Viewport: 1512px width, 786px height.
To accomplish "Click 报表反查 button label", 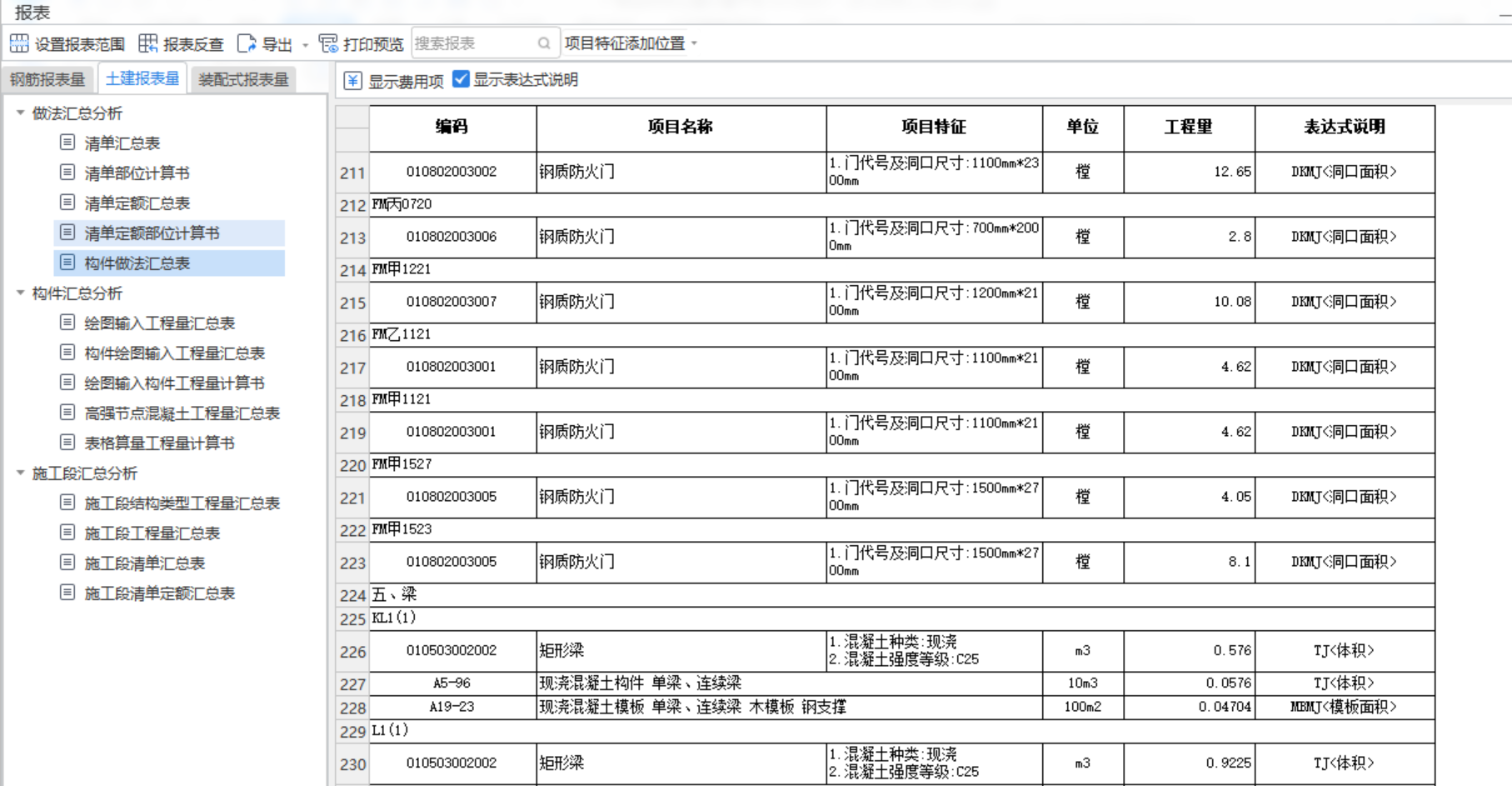I will [193, 44].
